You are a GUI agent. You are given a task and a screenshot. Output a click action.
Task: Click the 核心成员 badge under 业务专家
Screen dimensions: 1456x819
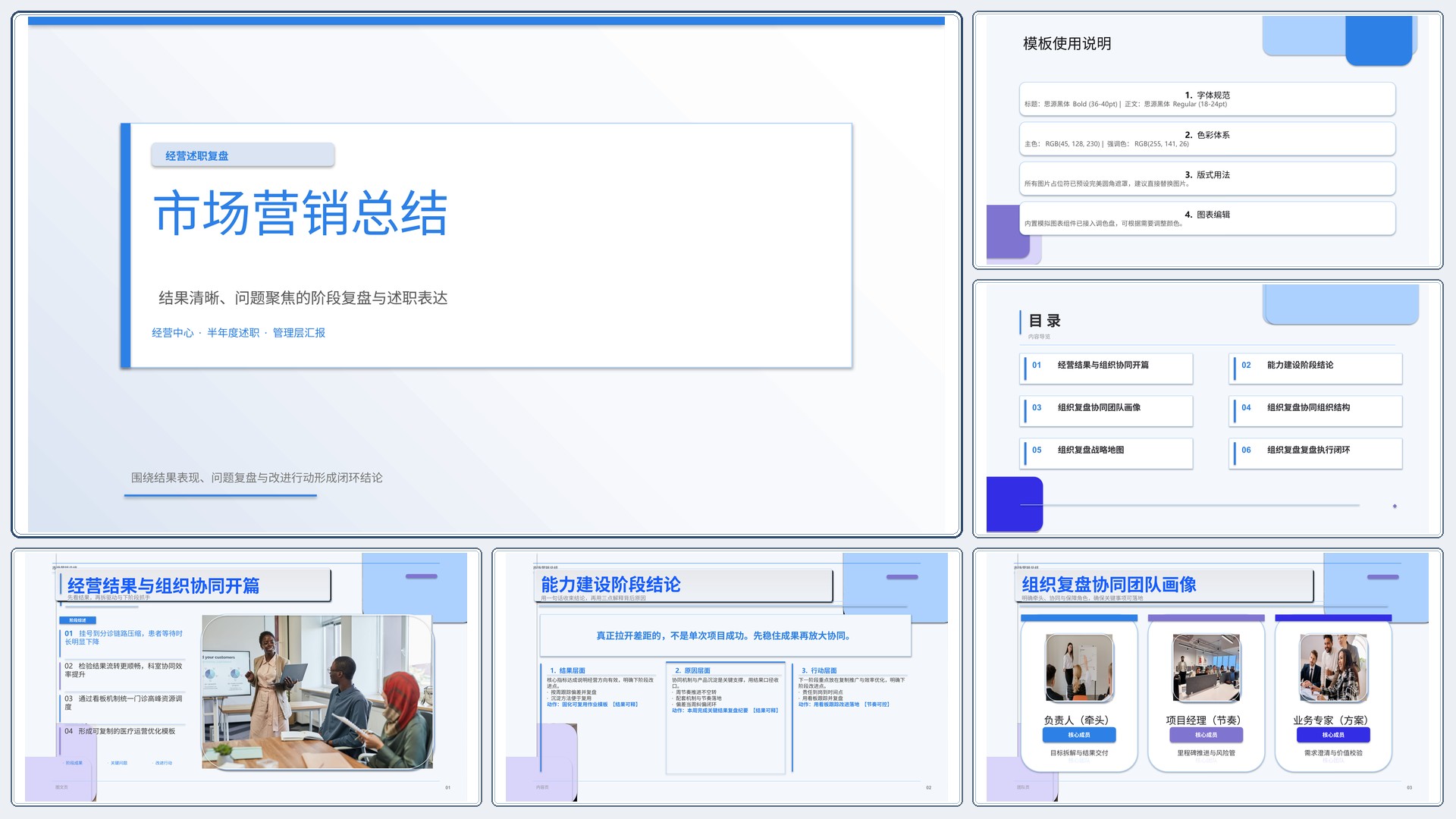tap(1333, 735)
